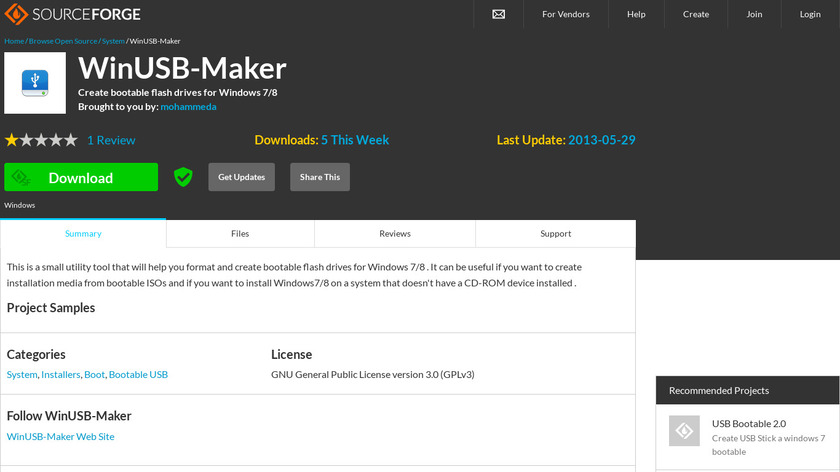Open the Boot category link
The height and width of the screenshot is (472, 840).
[94, 374]
